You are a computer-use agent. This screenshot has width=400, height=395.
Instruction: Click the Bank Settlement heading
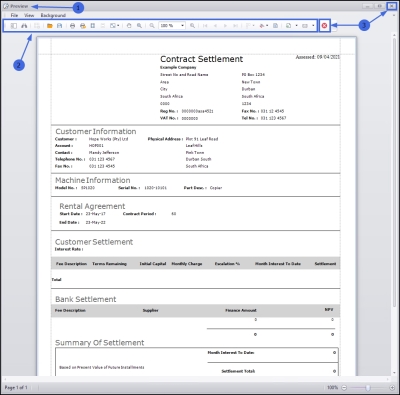(86, 299)
